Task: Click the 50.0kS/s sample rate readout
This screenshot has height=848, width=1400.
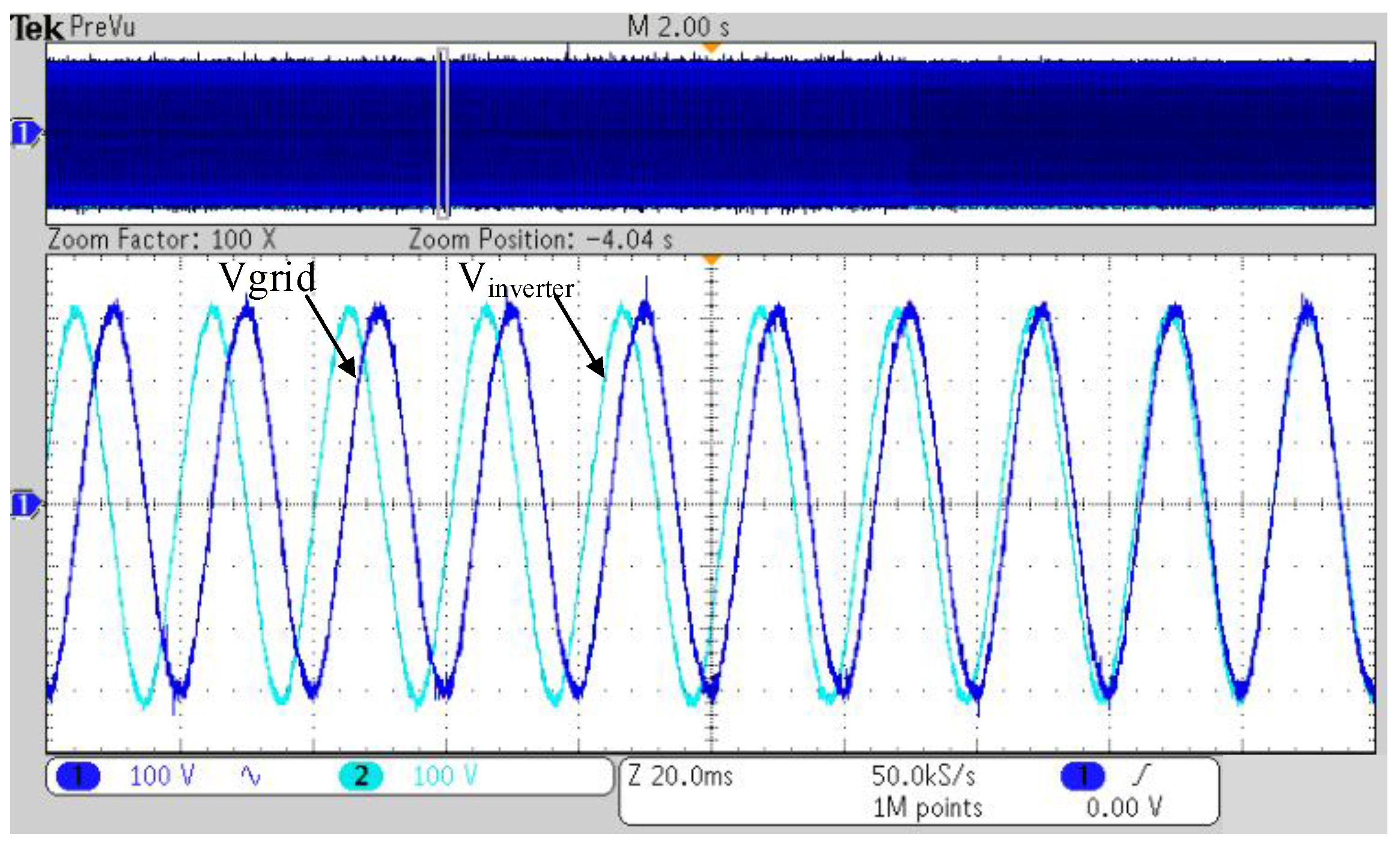Action: (x=923, y=776)
